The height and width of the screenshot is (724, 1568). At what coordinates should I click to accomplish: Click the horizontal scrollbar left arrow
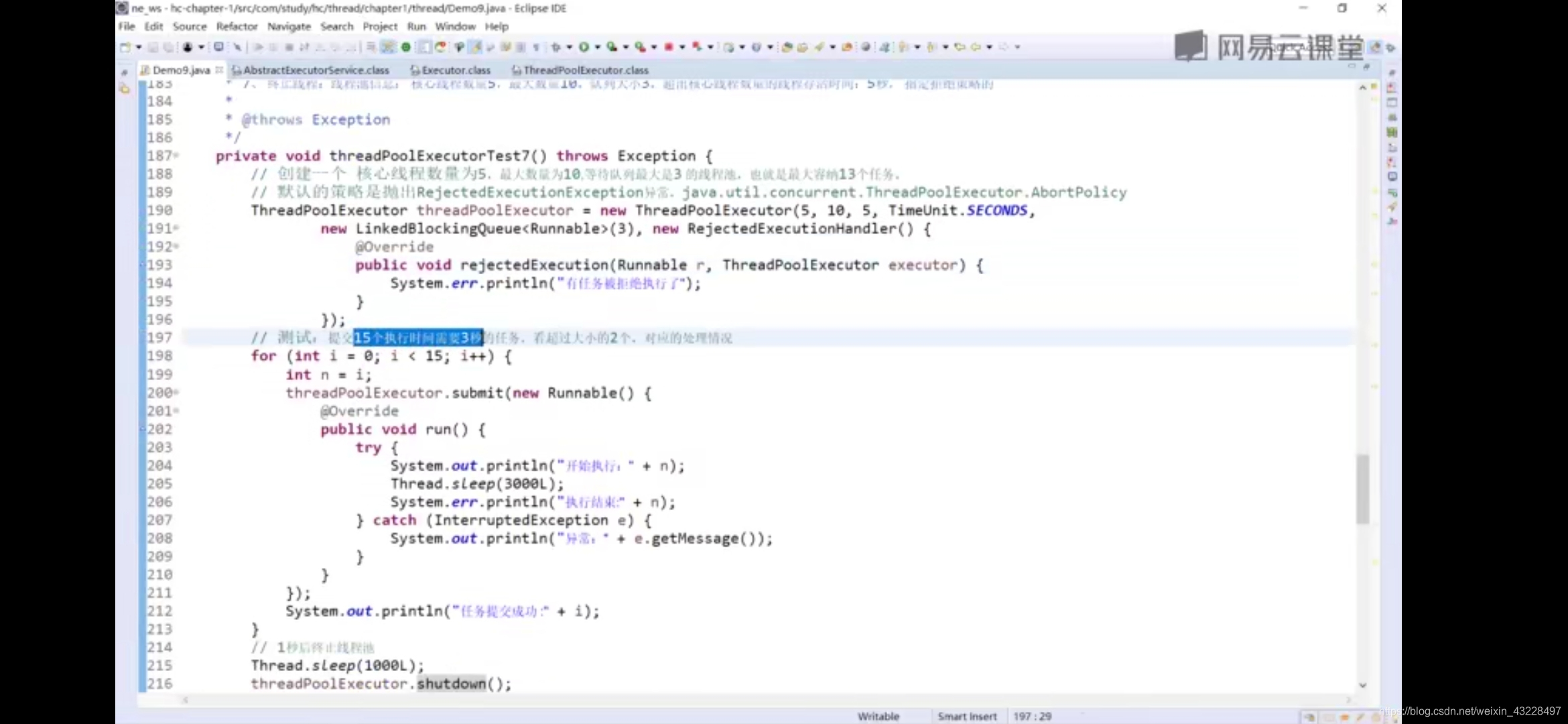(x=186, y=700)
